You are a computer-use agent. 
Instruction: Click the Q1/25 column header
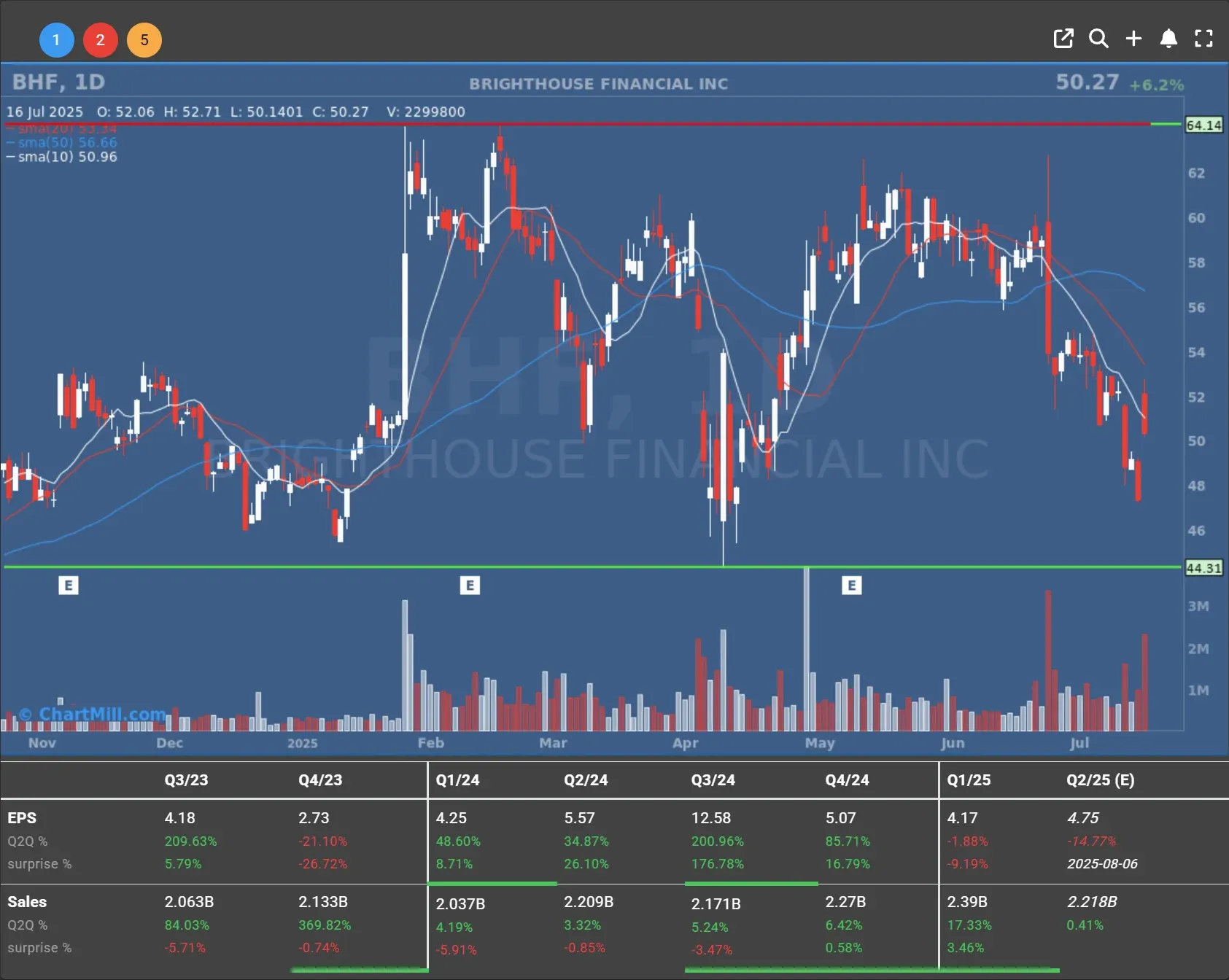point(969,779)
